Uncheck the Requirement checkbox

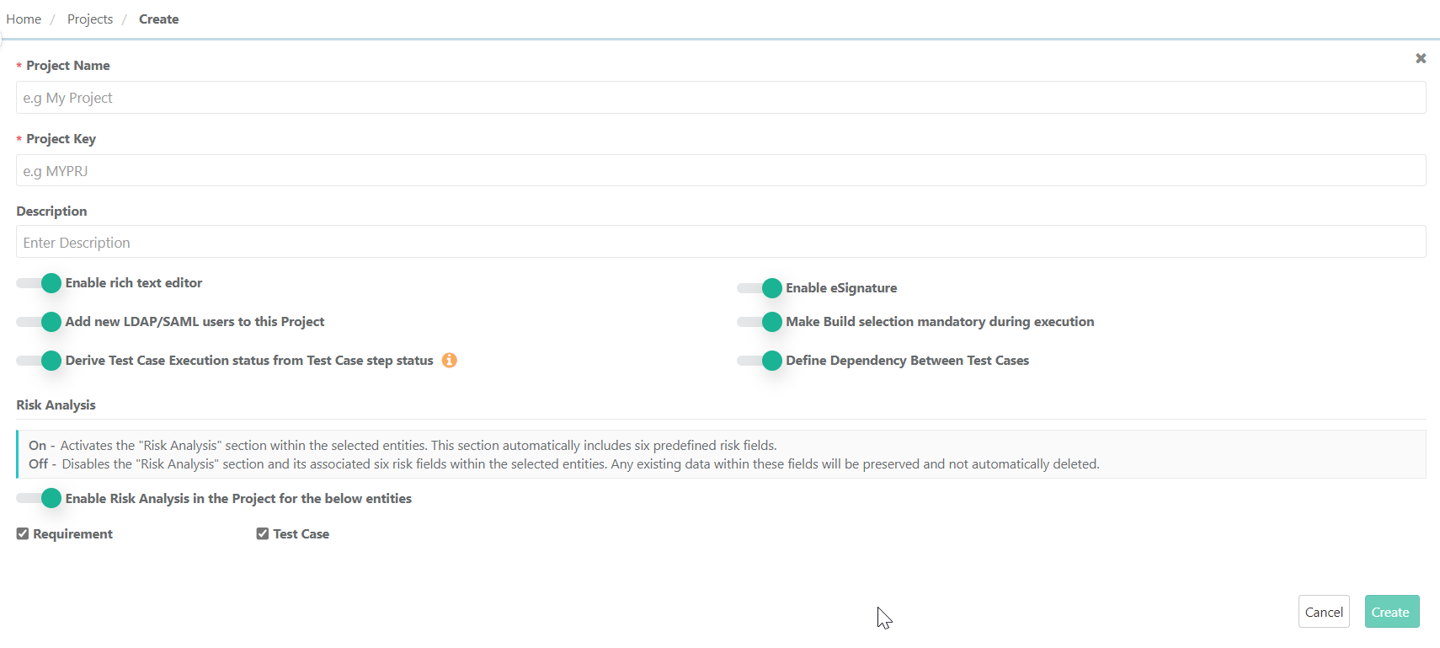(x=23, y=534)
